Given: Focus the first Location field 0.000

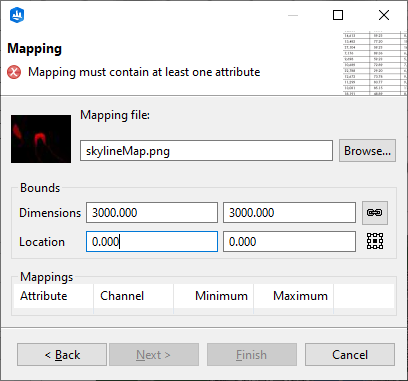Looking at the screenshot, I should (x=152, y=241).
